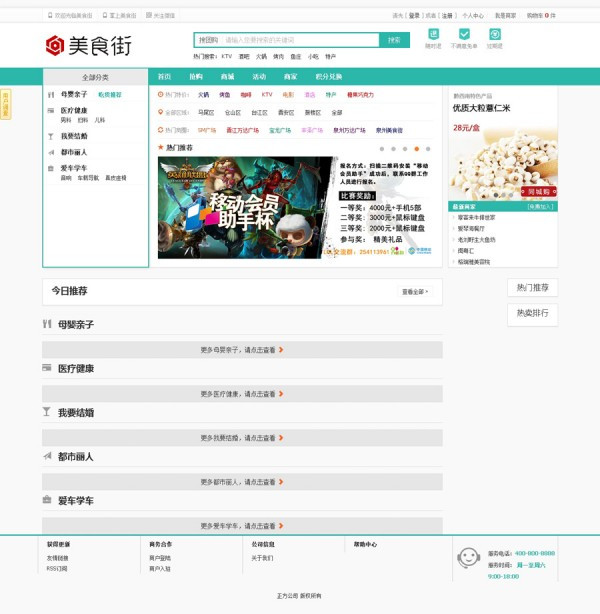Viewport: 600px width, 614px height.
Task: Click the plane icon of main 都市丽人 section
Action: tap(47, 456)
